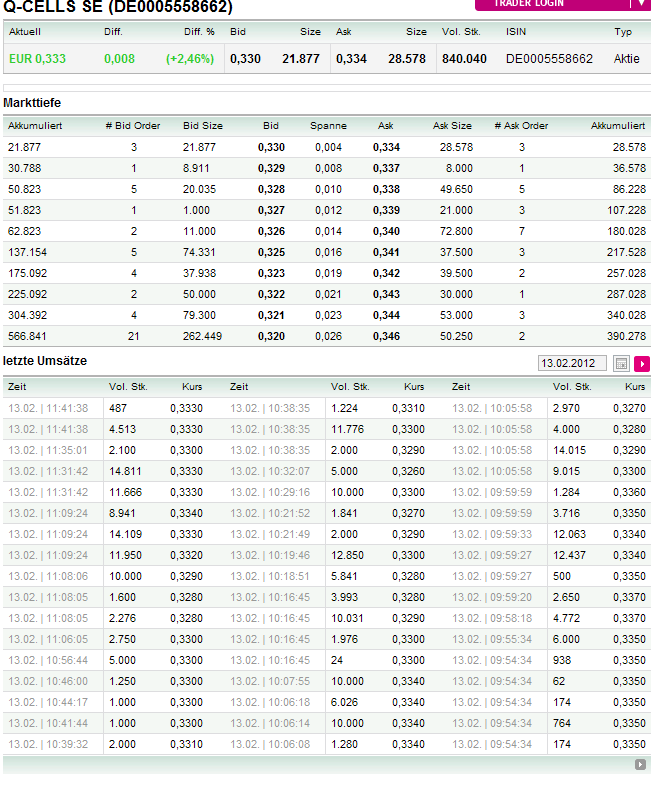Click the ISIN value DE0005558662
The image size is (662, 789).
(549, 59)
